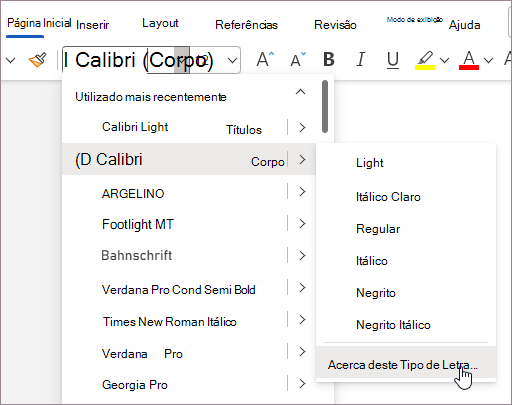This screenshot has width=512, height=405.
Task: Toggle Bold formatting button
Action: (329, 60)
